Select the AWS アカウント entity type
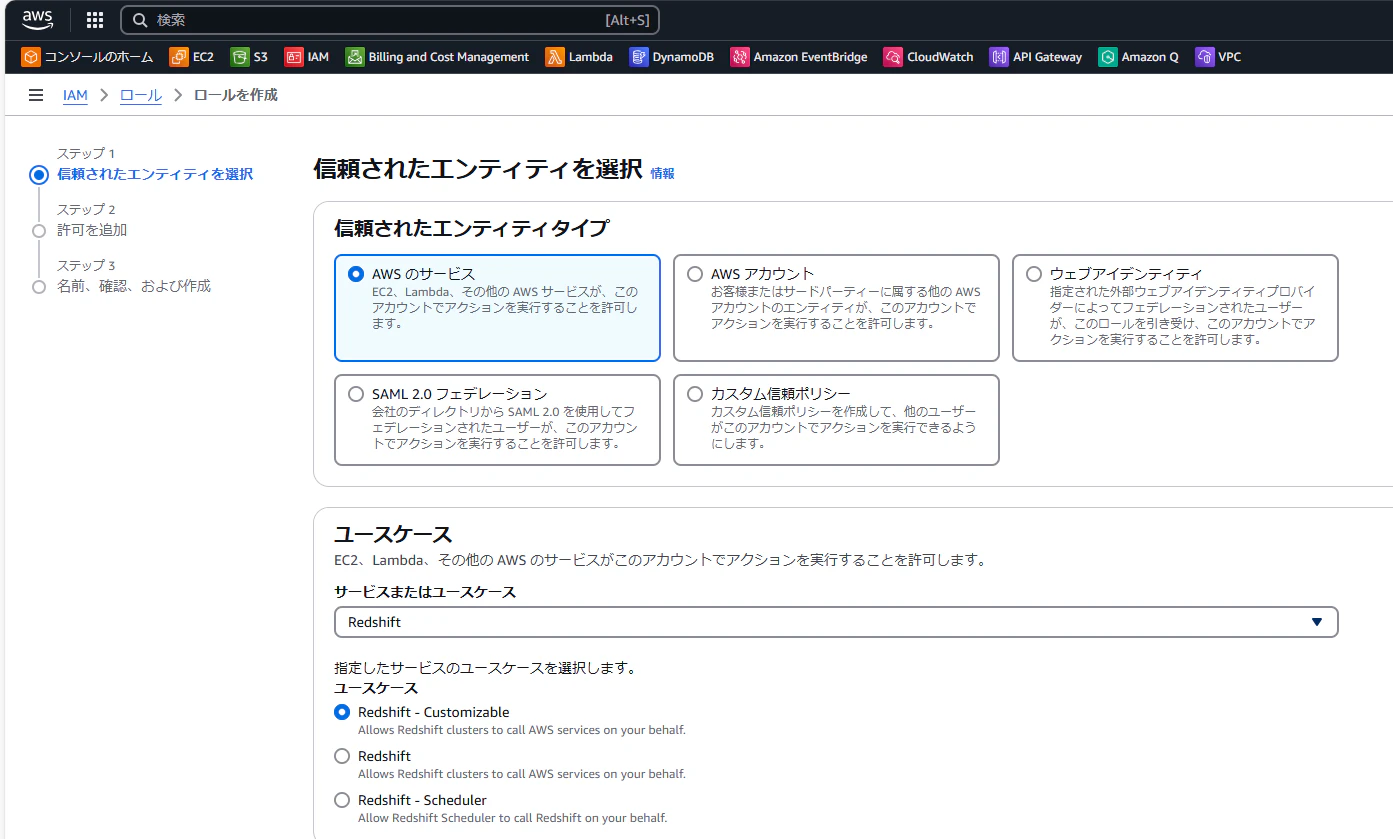This screenshot has width=1393, height=839. coord(836,307)
